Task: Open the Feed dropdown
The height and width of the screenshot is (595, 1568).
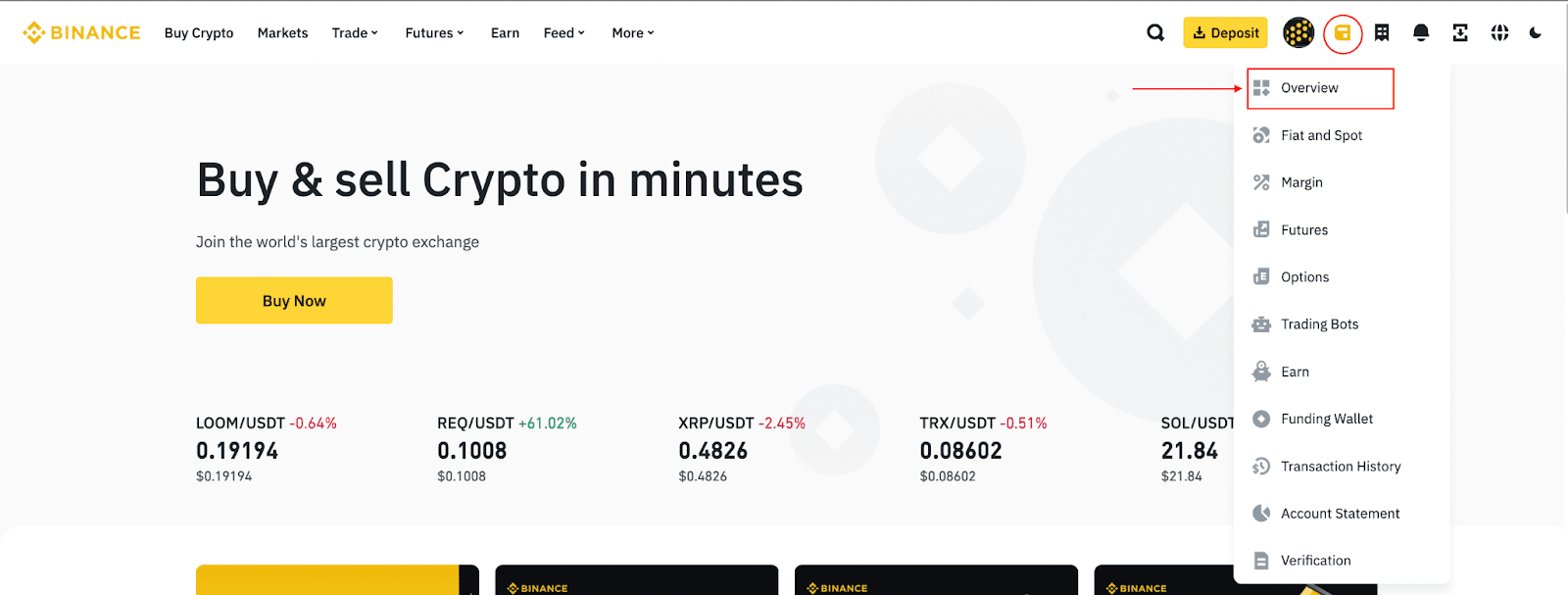Action: (x=563, y=33)
